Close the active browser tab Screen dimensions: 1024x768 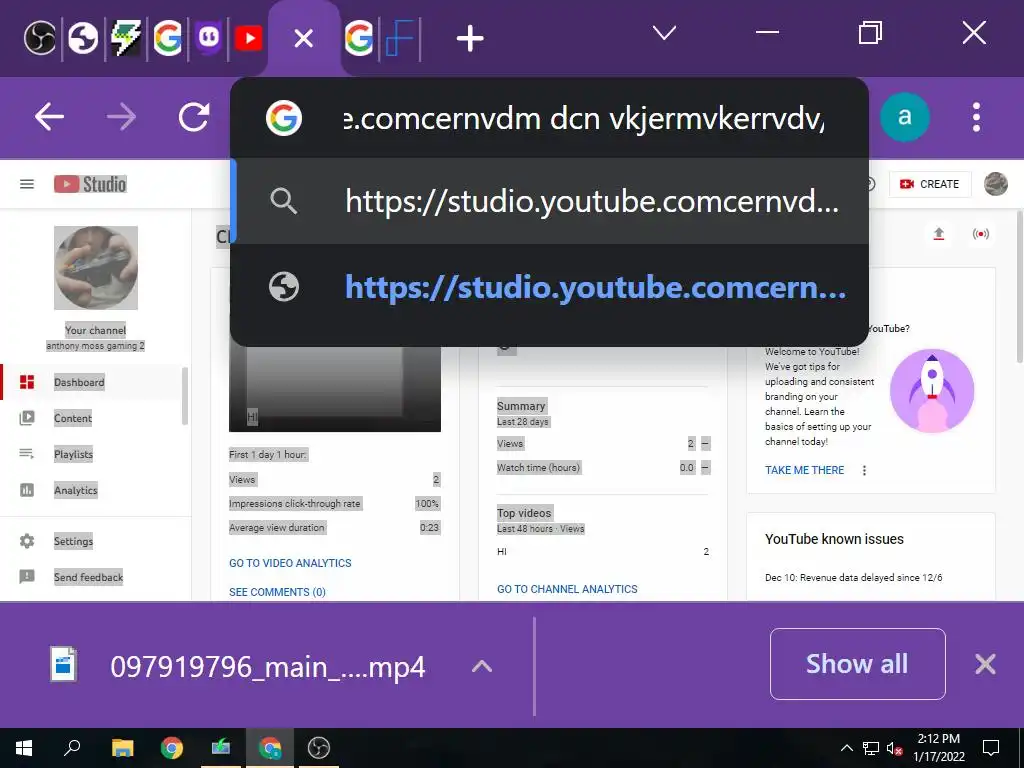(304, 39)
